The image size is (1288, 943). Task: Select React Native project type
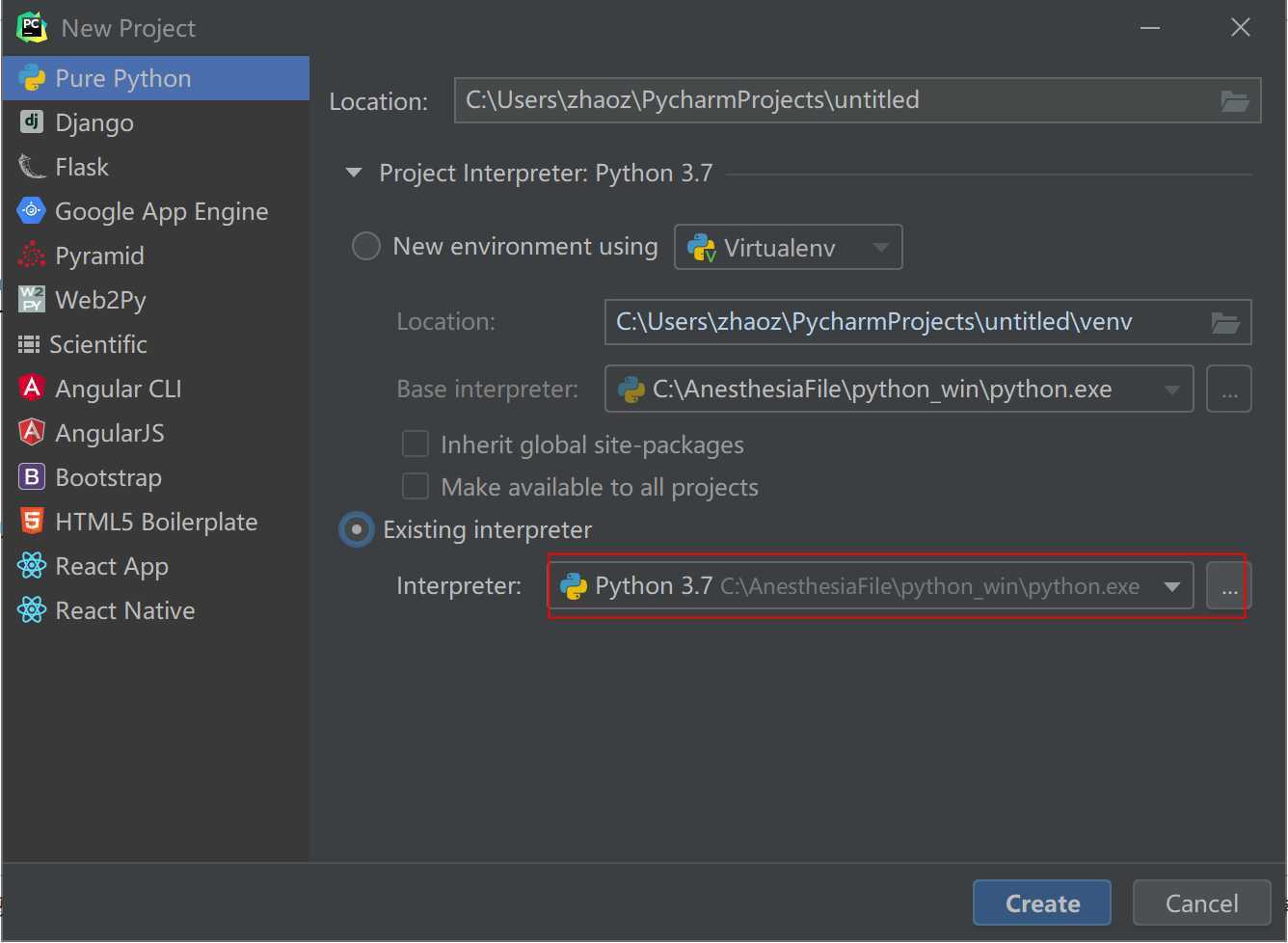click(x=124, y=610)
